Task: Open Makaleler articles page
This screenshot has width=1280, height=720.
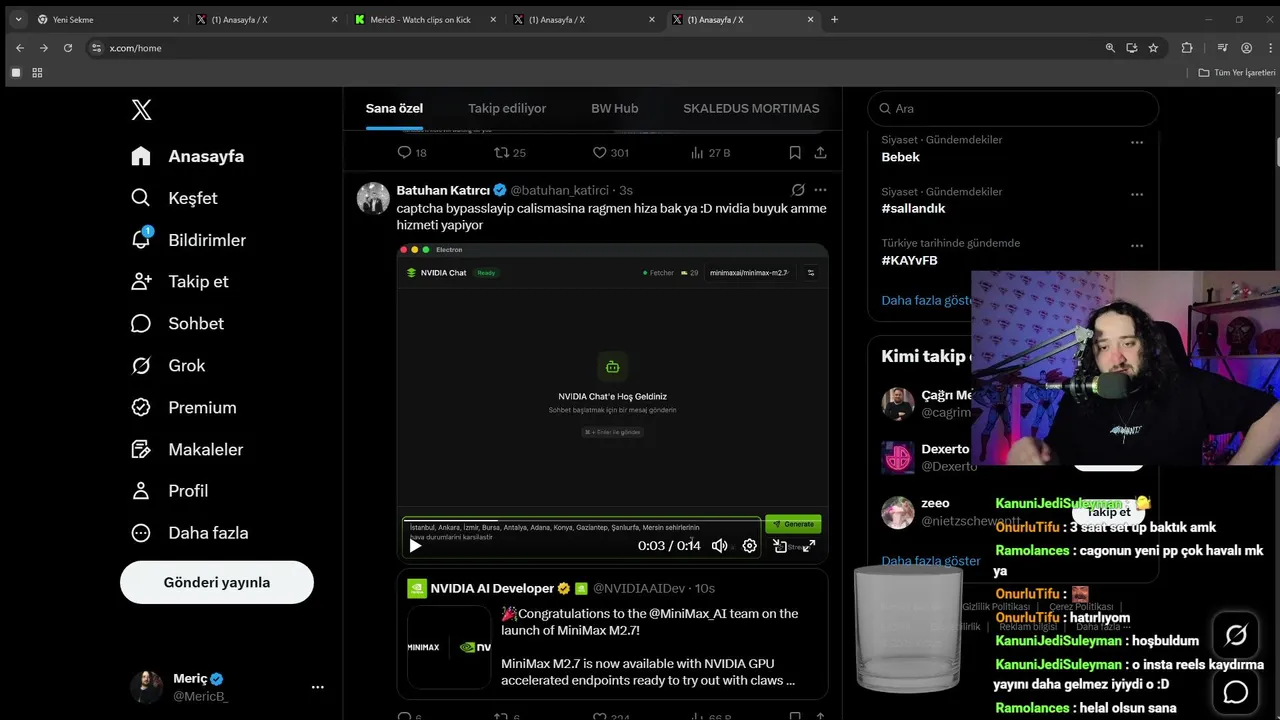Action: pyautogui.click(x=187, y=449)
